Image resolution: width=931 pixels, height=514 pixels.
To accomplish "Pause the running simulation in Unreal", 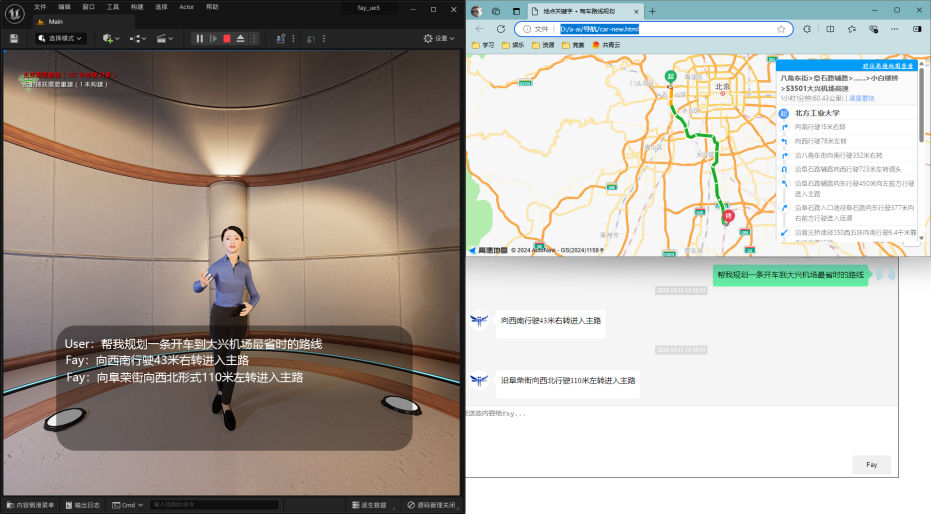I will pos(200,38).
